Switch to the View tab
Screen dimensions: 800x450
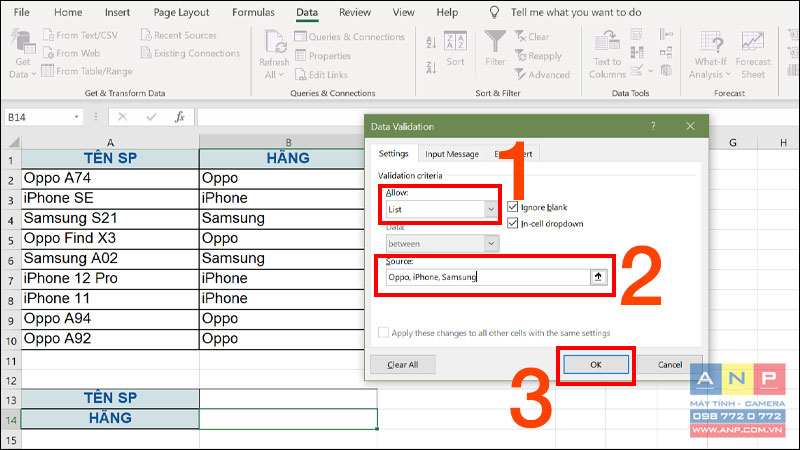[x=403, y=12]
